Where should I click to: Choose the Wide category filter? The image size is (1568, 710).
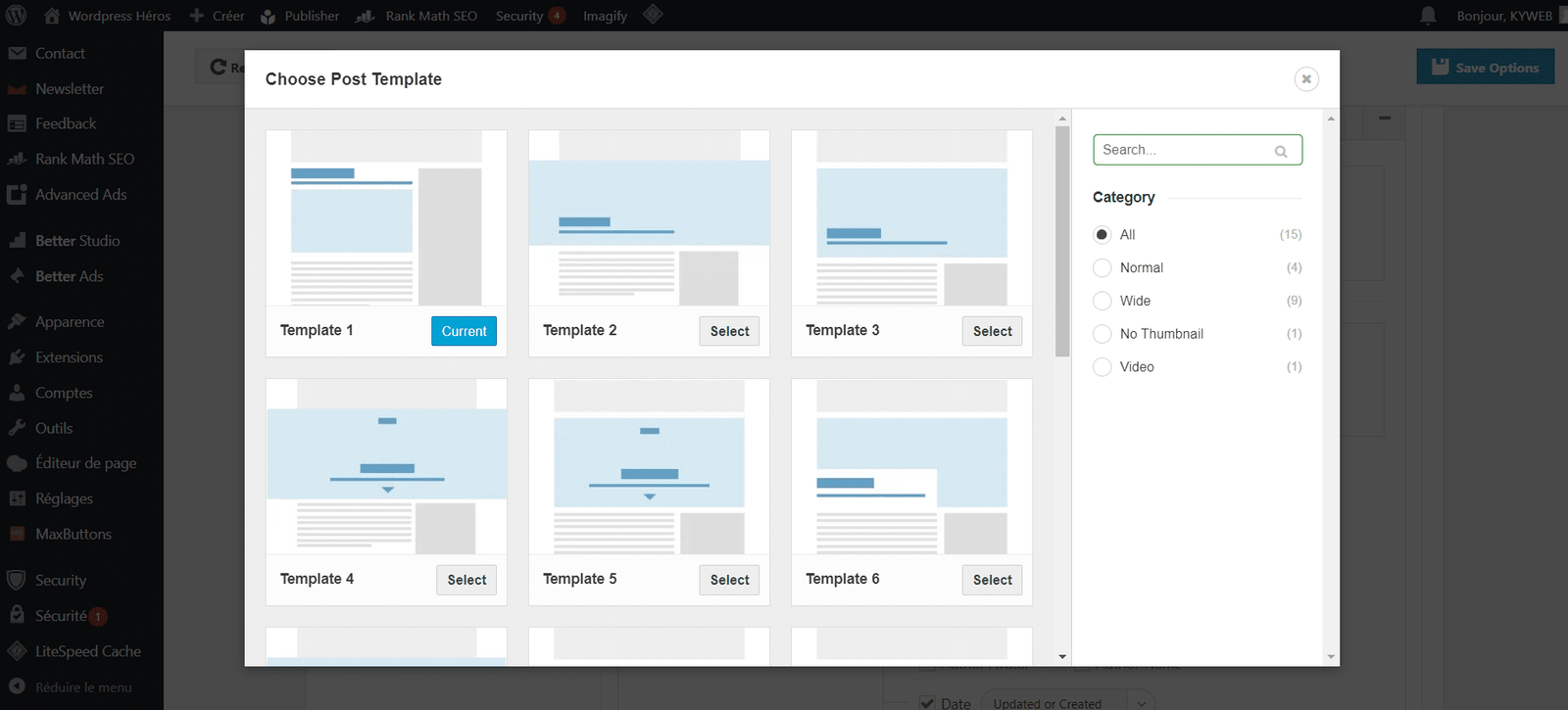coord(1102,301)
